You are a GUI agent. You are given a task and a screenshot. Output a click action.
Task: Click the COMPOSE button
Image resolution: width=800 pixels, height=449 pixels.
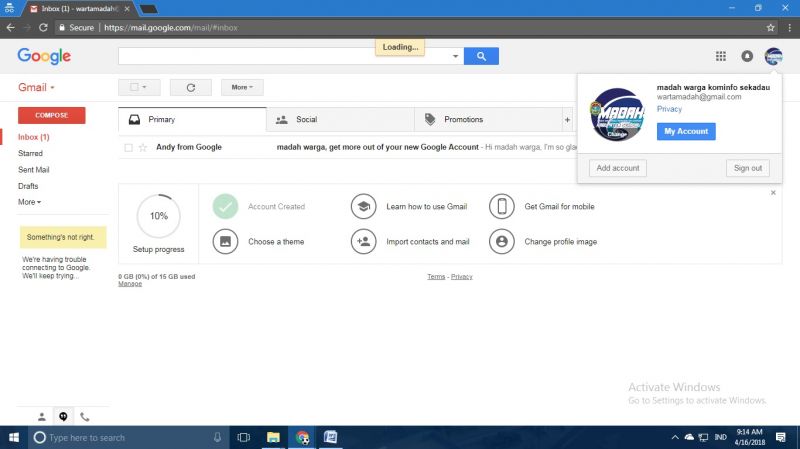tap(52, 115)
